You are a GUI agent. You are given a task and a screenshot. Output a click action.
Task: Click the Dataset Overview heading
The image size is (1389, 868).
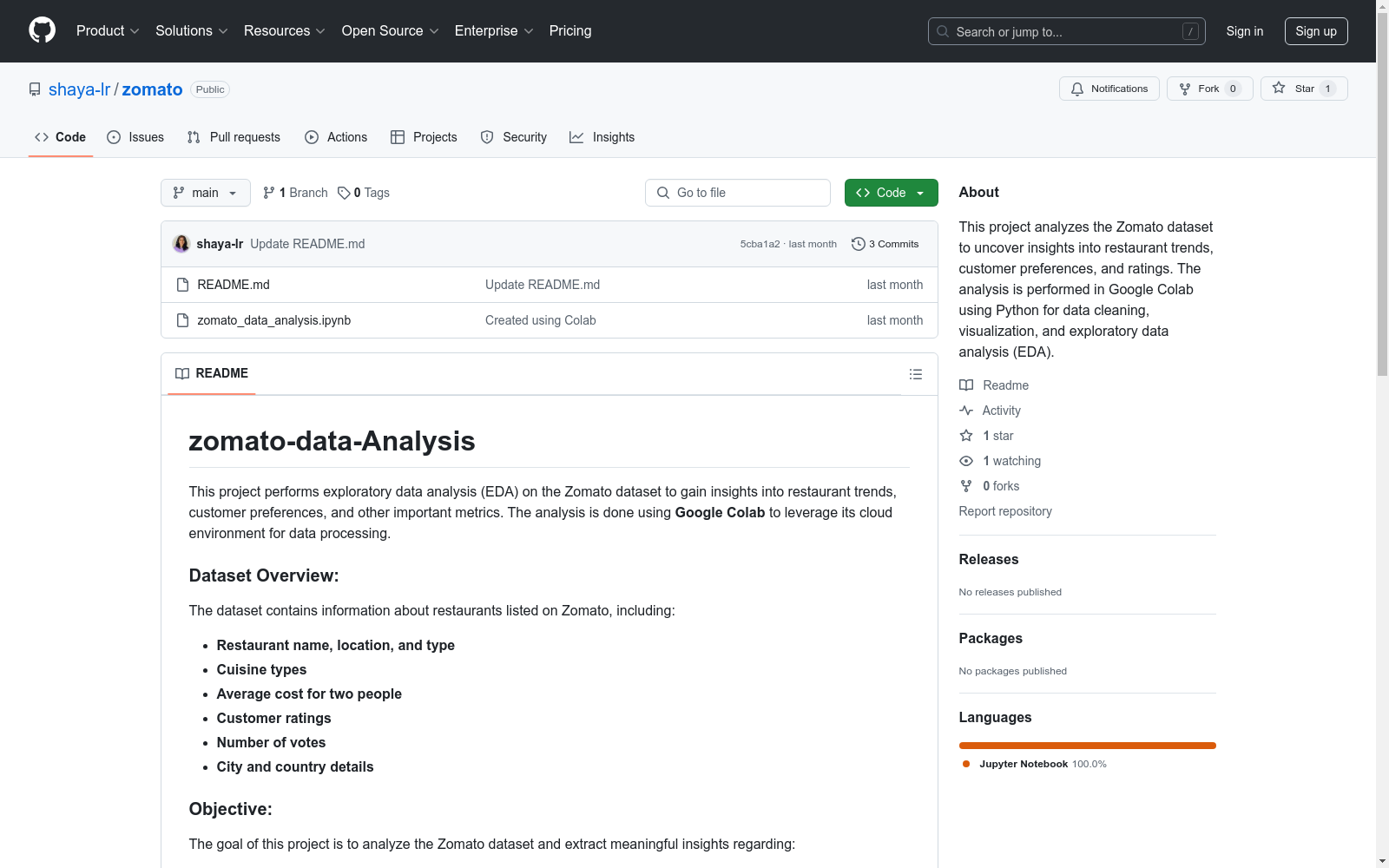click(x=264, y=575)
